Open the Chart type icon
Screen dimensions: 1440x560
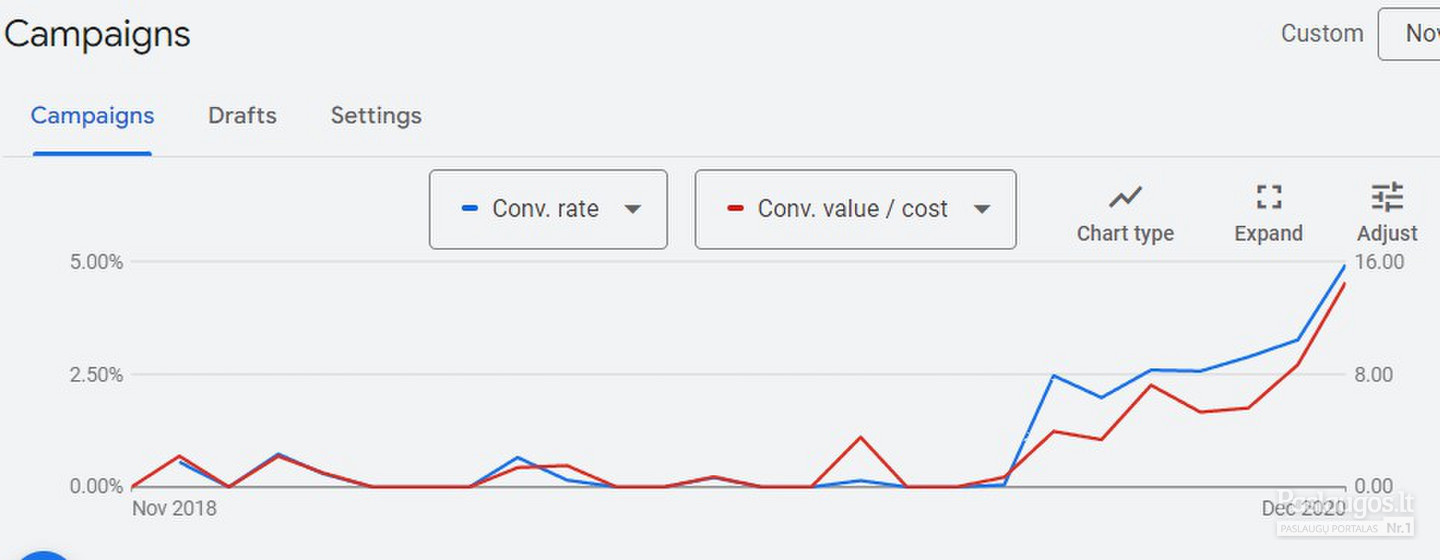pyautogui.click(x=1125, y=196)
